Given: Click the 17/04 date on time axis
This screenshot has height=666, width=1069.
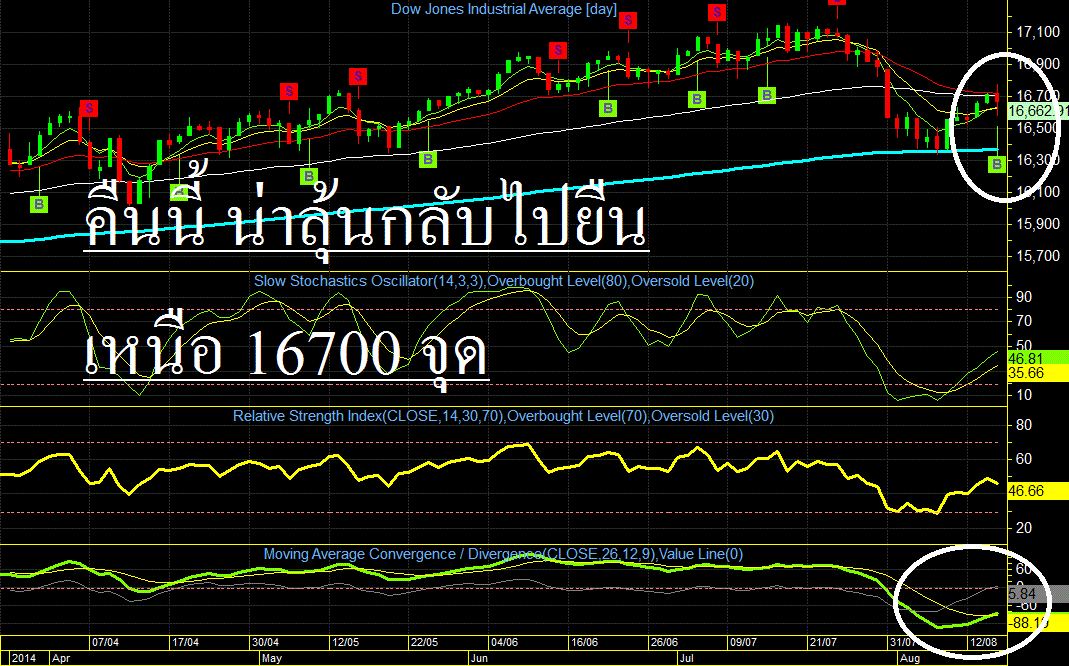Looking at the screenshot, I should point(185,642).
